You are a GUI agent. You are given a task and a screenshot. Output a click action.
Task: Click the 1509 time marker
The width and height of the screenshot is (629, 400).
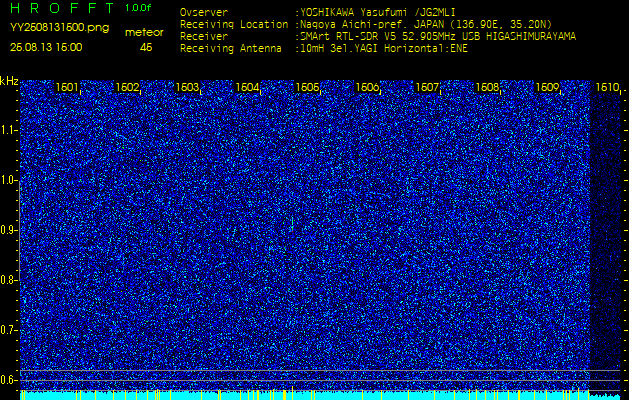pyautogui.click(x=548, y=87)
